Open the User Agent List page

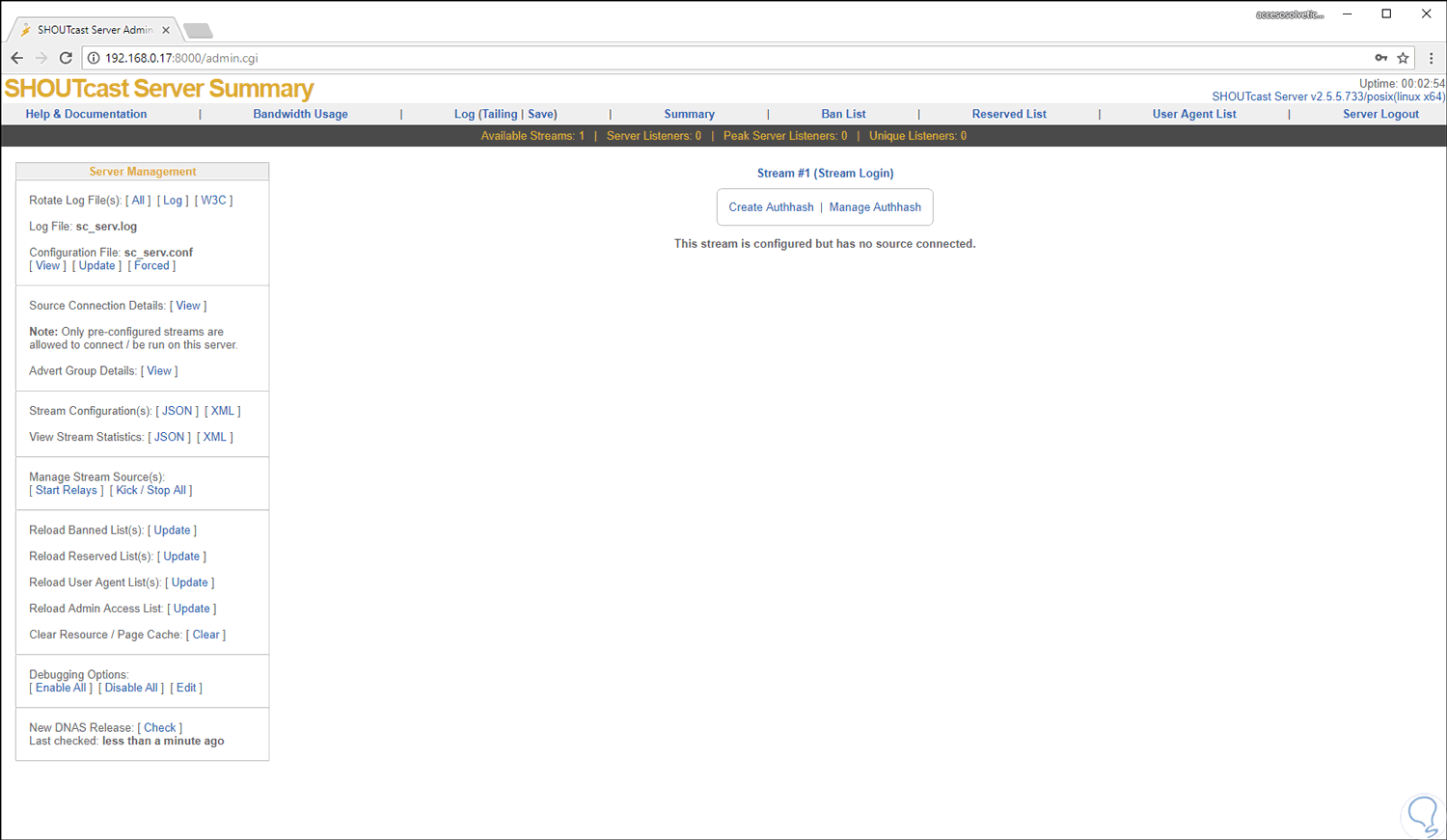click(1194, 114)
